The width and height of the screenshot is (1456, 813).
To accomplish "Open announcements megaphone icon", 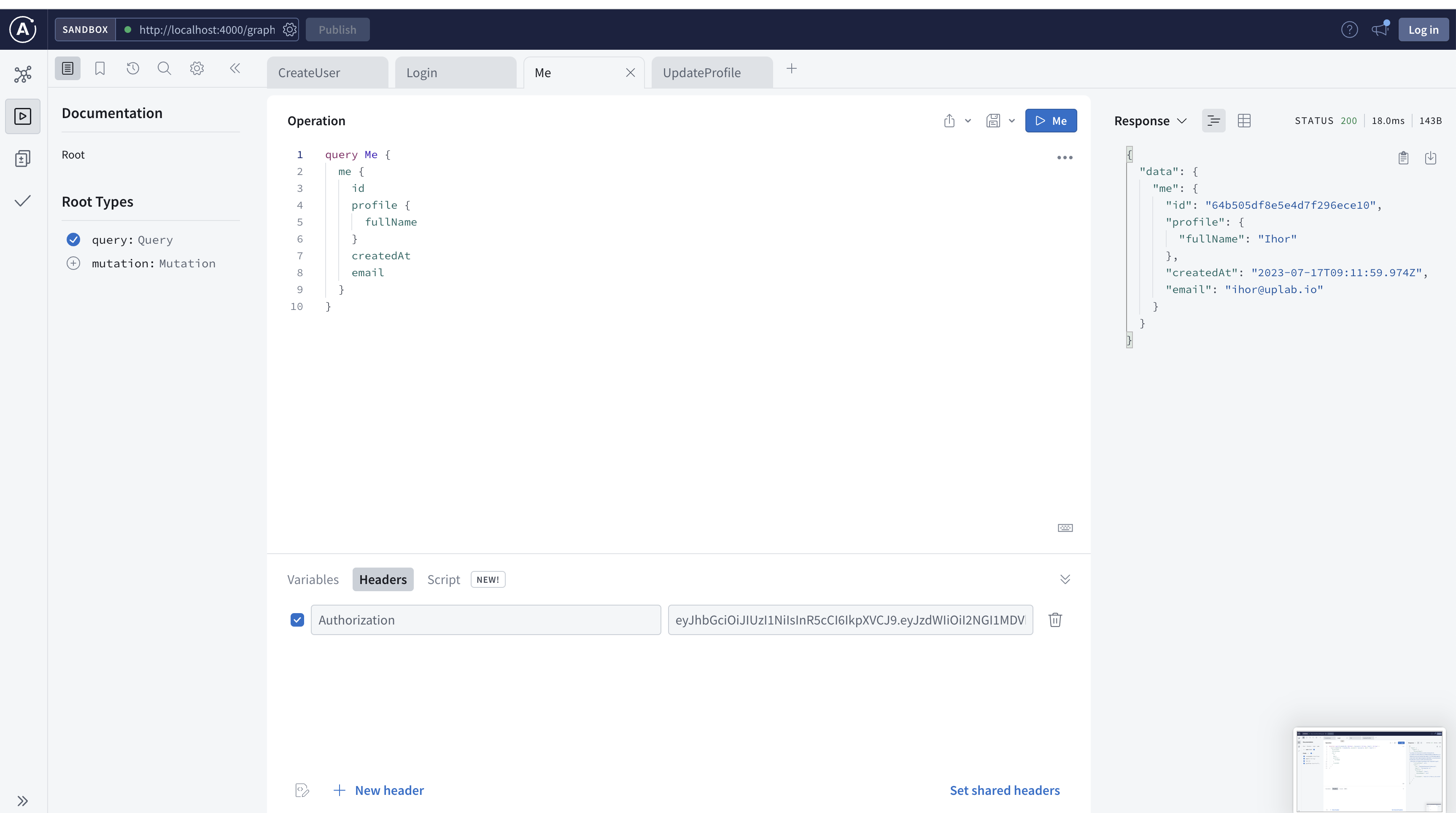I will point(1380,30).
